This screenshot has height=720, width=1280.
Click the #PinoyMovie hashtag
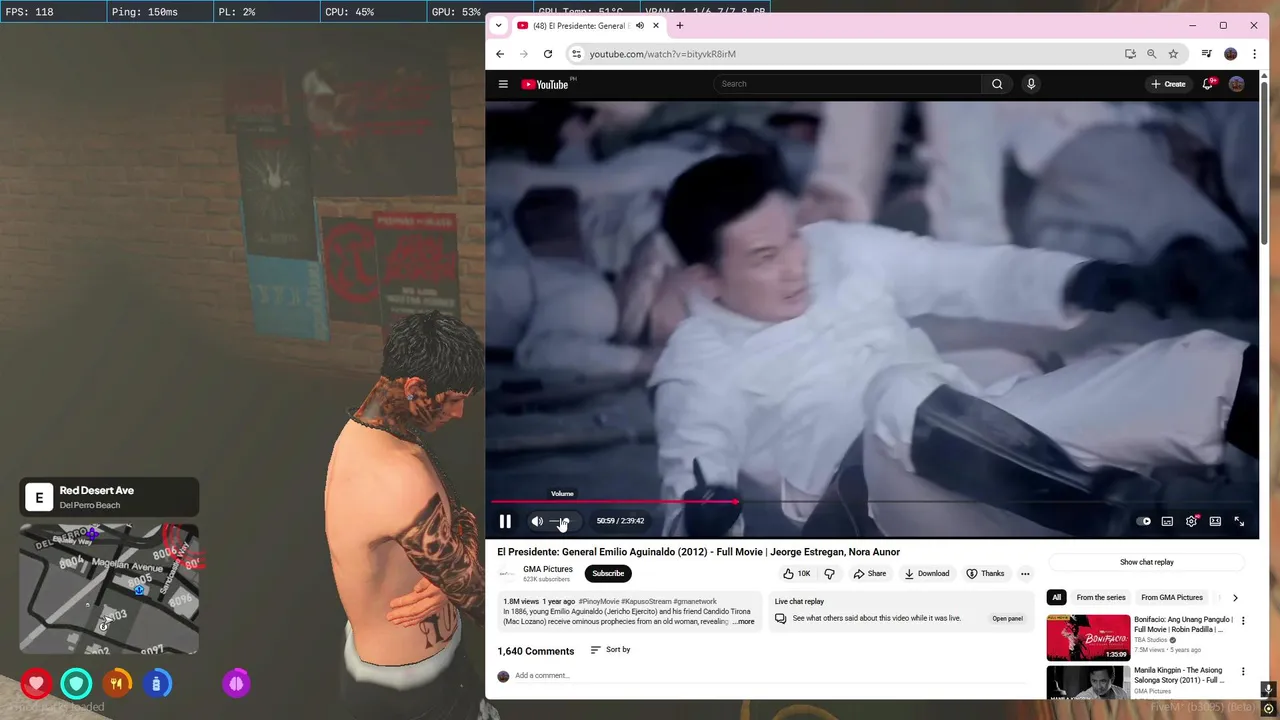click(599, 602)
